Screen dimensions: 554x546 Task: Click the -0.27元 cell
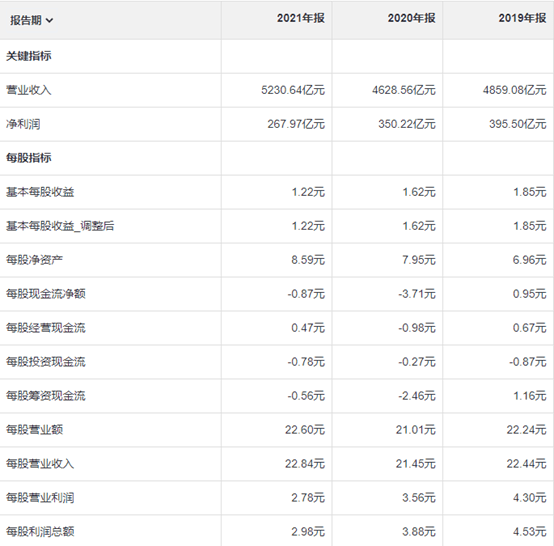(x=417, y=362)
